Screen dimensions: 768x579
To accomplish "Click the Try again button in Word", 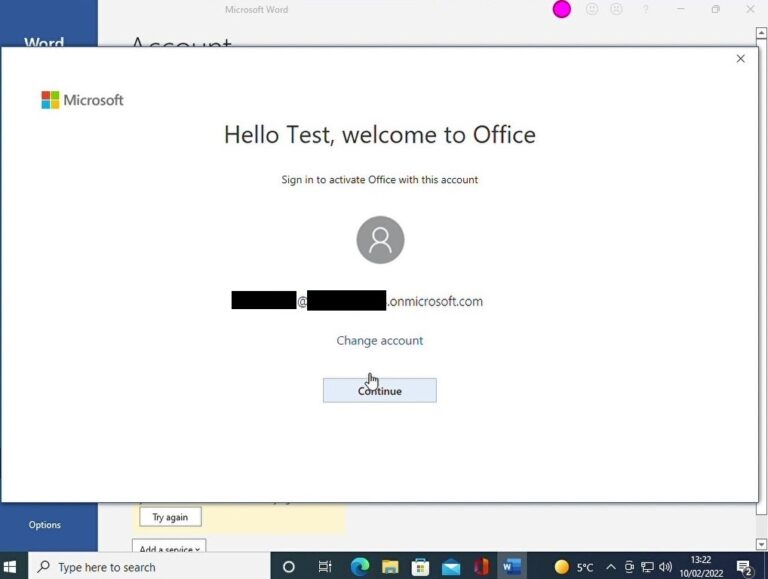I will click(x=170, y=517).
